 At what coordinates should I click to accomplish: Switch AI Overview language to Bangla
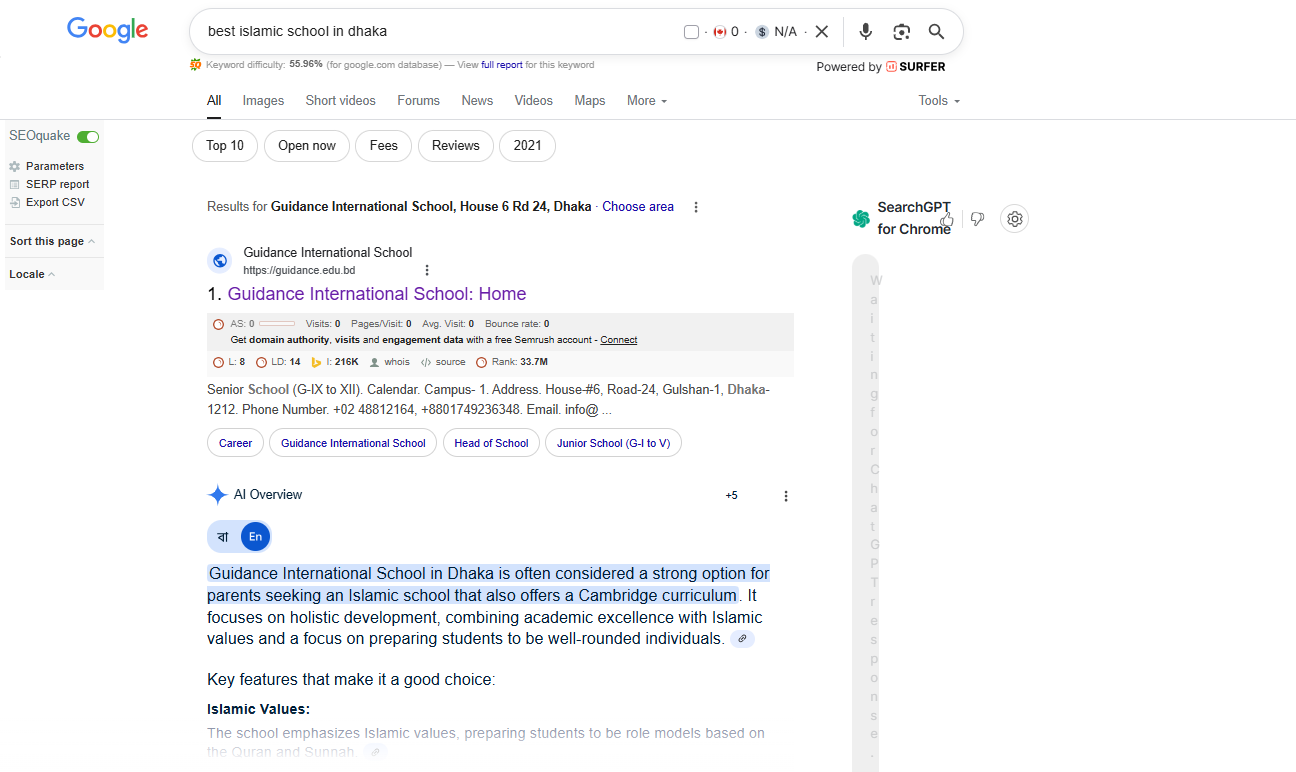click(x=223, y=537)
